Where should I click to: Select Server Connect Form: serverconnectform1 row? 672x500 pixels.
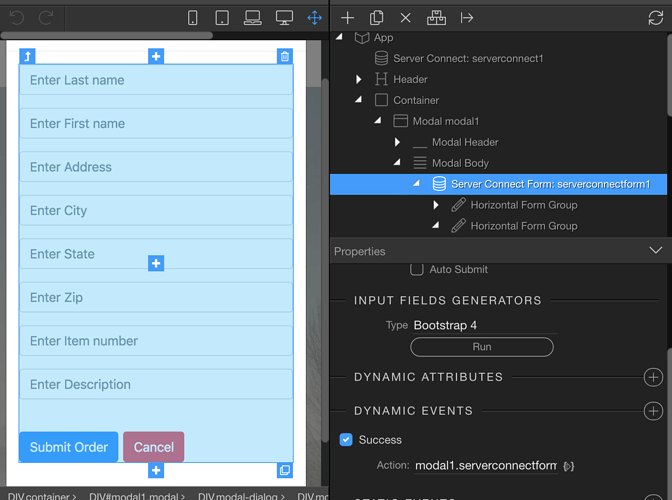click(498, 184)
